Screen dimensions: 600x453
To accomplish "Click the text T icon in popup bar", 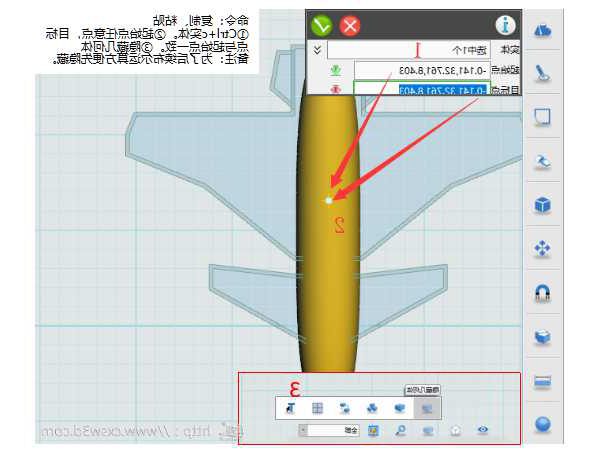I will (291, 409).
